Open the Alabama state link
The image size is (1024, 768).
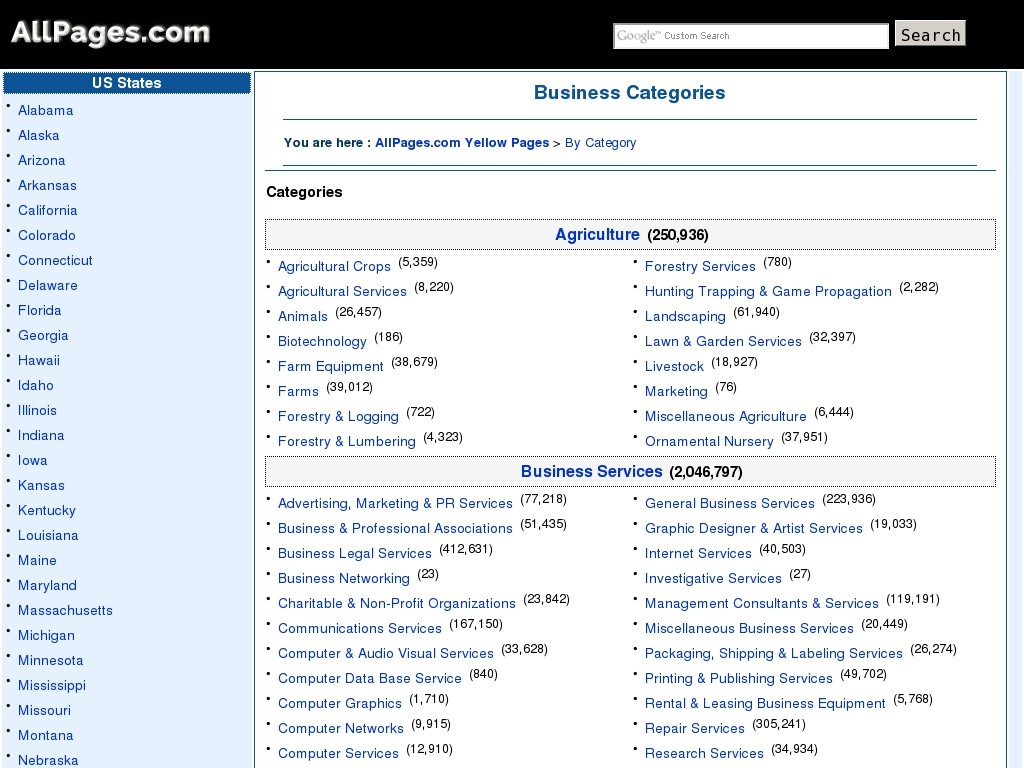[46, 110]
